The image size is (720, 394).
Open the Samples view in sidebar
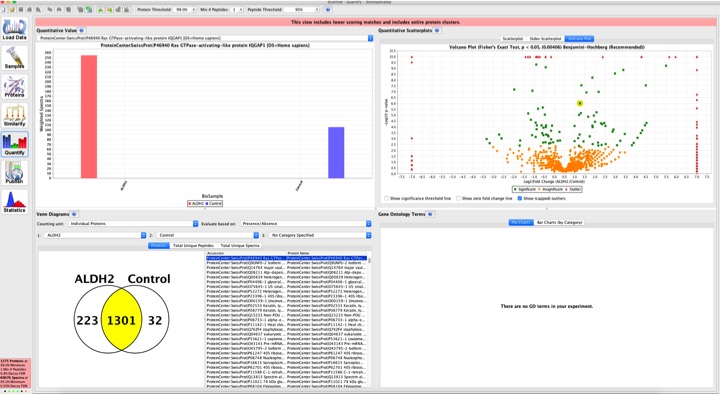(14, 58)
